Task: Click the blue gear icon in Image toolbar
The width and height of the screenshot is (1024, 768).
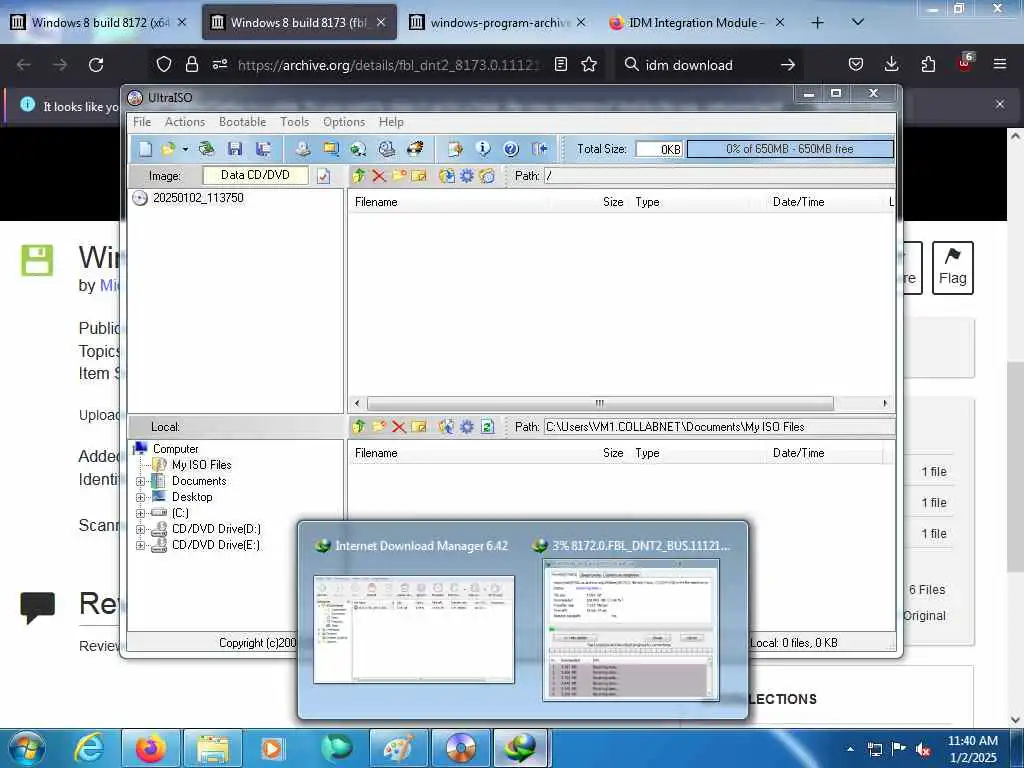Action: click(467, 176)
